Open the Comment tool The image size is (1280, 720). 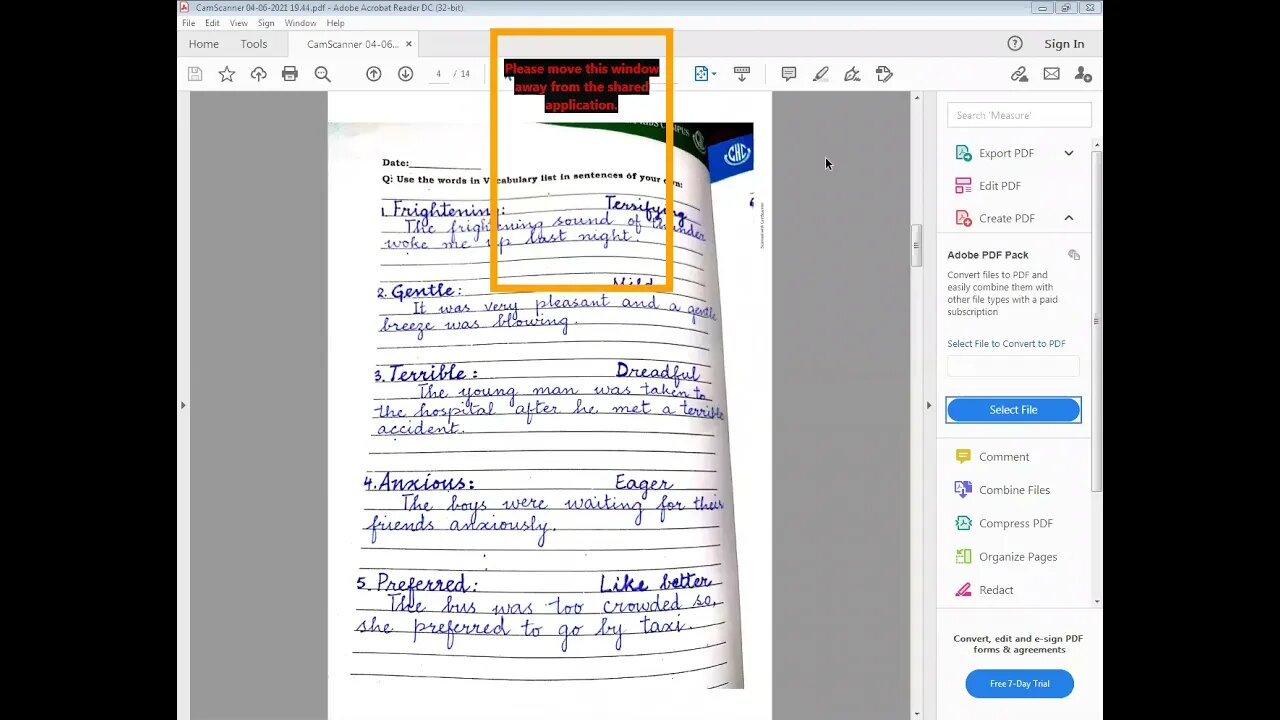(1003, 457)
